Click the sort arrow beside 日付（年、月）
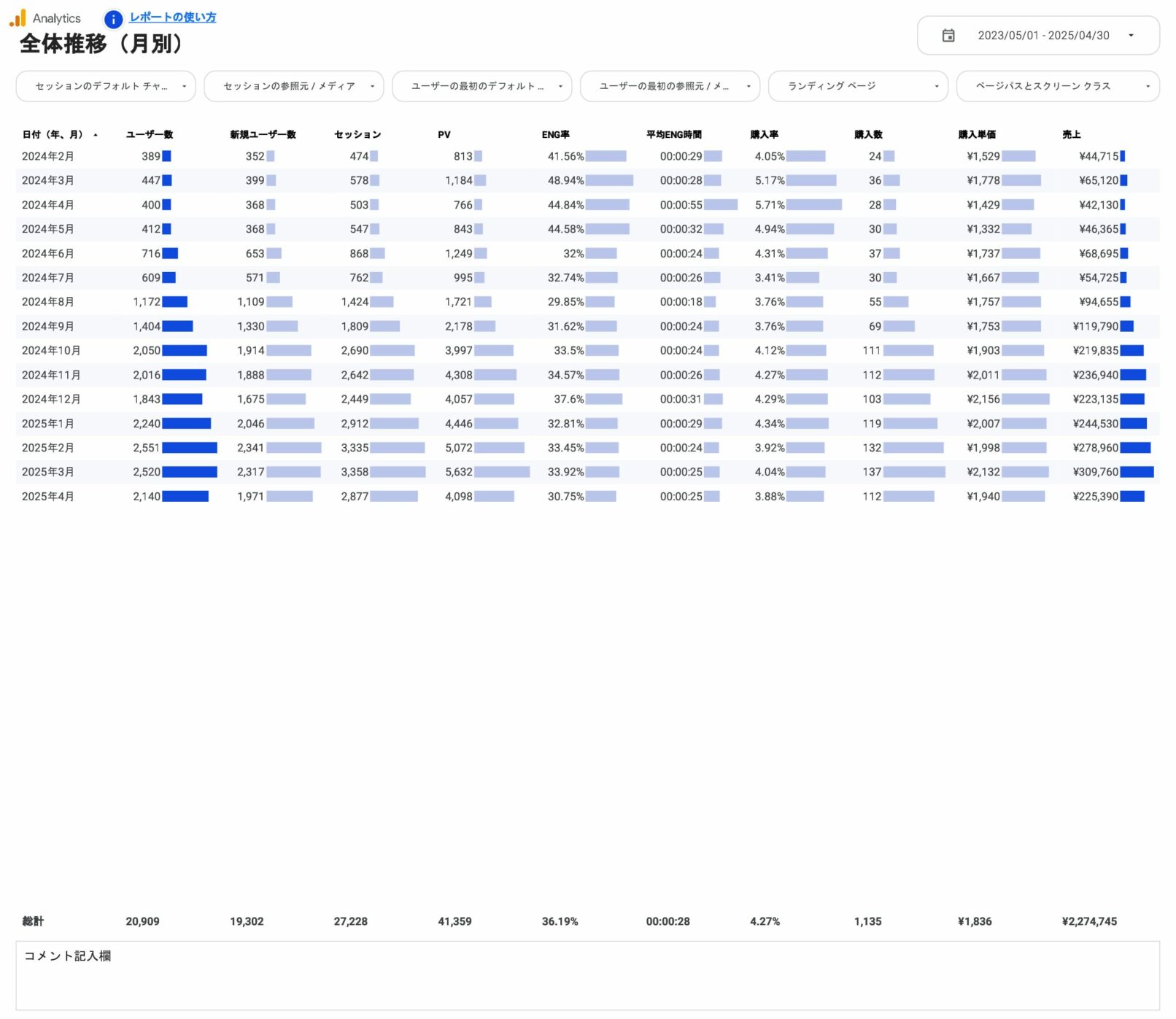 point(96,135)
